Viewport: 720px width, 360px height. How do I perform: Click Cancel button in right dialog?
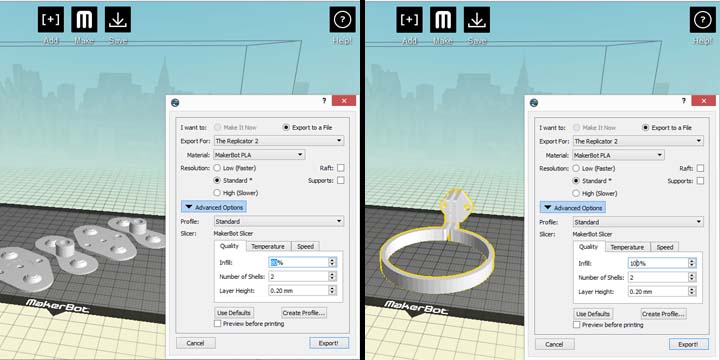tap(555, 344)
